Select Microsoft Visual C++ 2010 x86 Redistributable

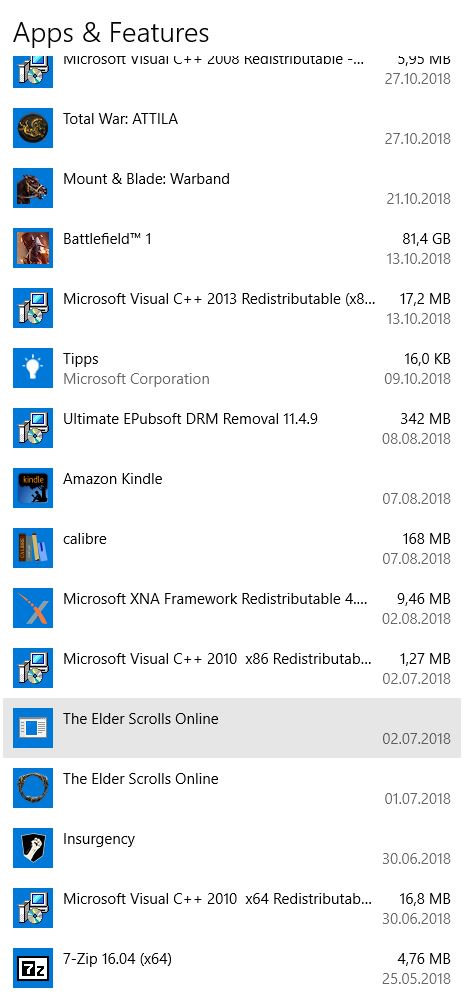pos(232,668)
